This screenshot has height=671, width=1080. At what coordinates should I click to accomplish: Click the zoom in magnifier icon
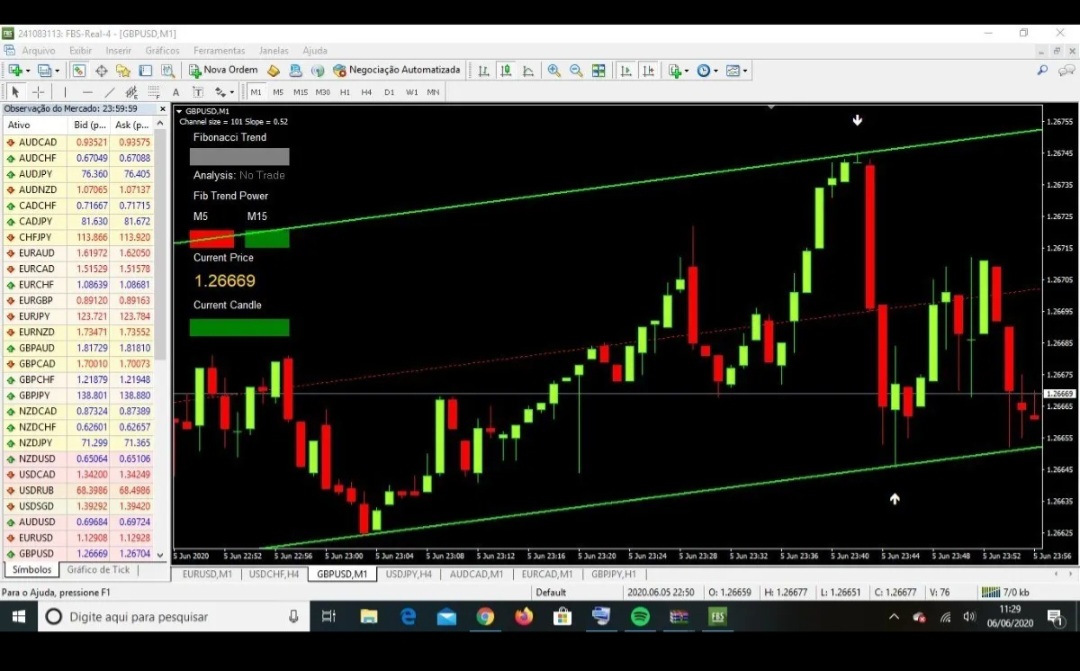[554, 70]
